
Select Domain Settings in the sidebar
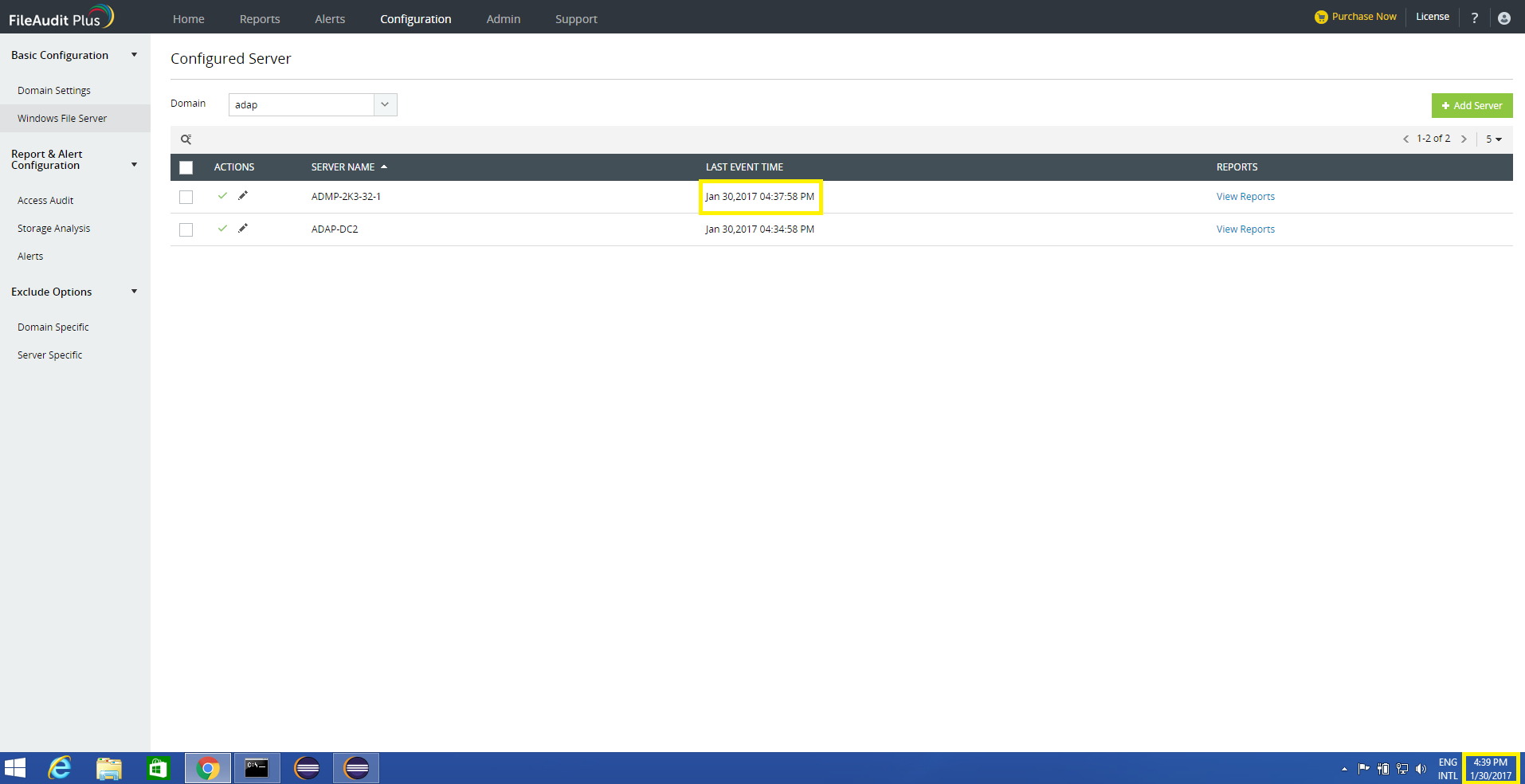coord(54,91)
